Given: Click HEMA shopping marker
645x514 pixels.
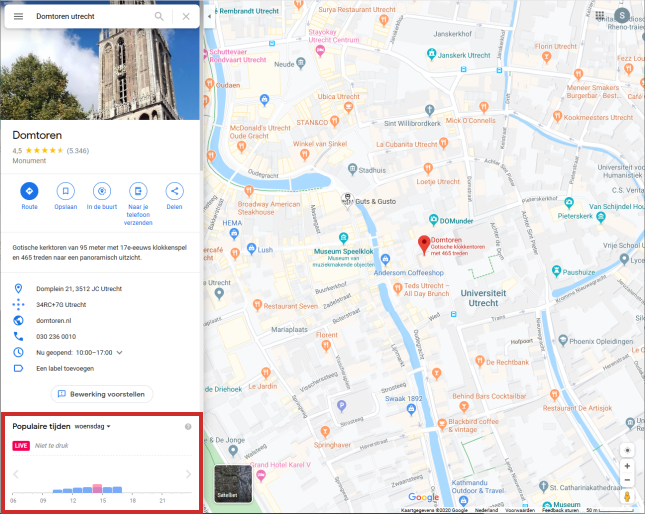Looking at the screenshot, I should click(x=234, y=234).
